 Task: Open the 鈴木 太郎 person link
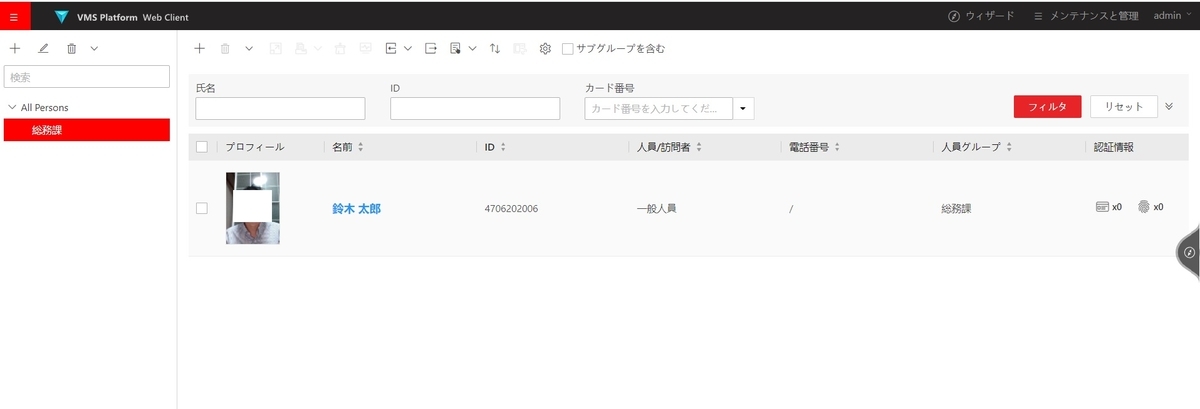click(357, 208)
